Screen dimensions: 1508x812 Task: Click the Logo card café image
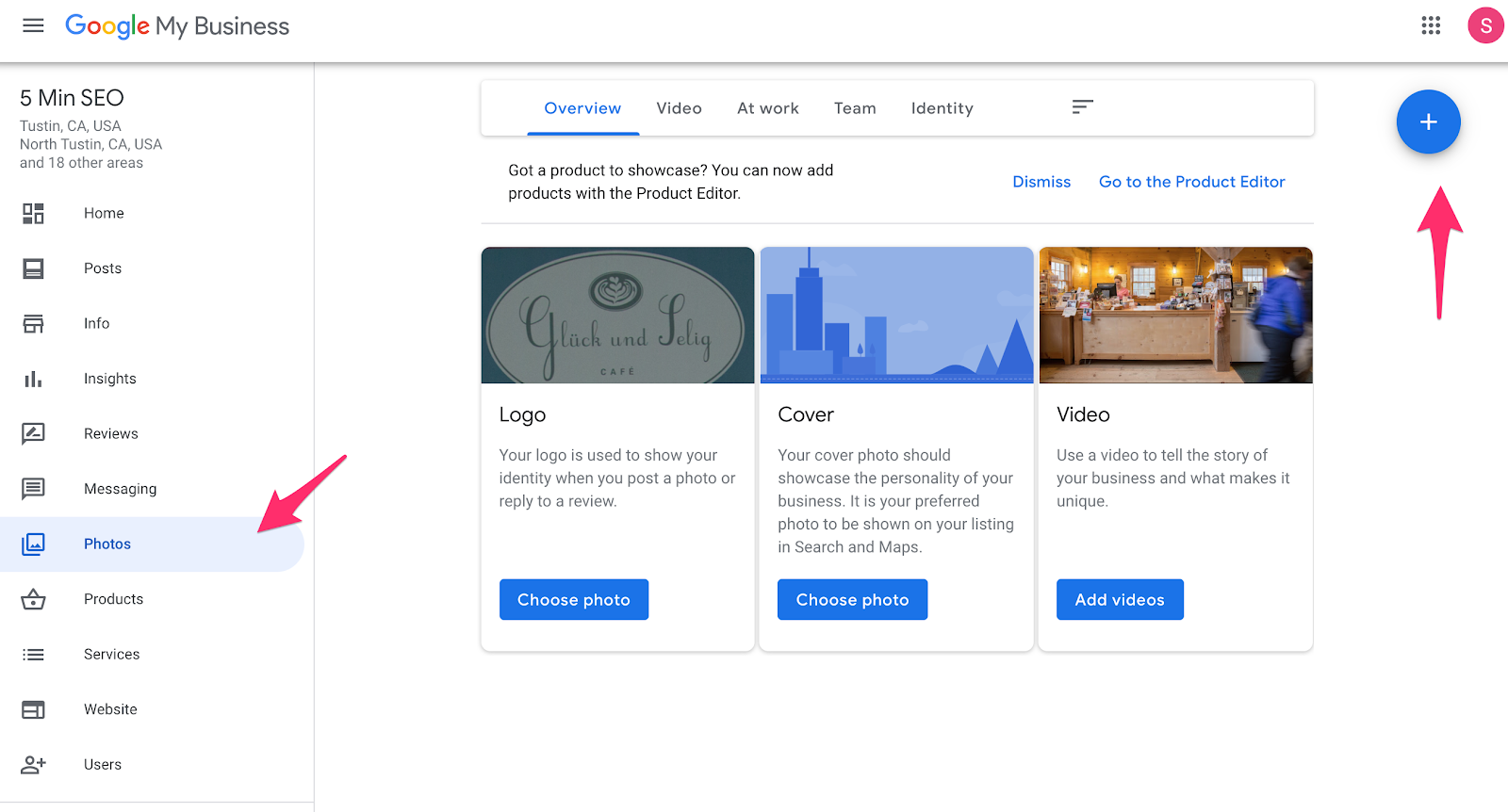coord(617,316)
